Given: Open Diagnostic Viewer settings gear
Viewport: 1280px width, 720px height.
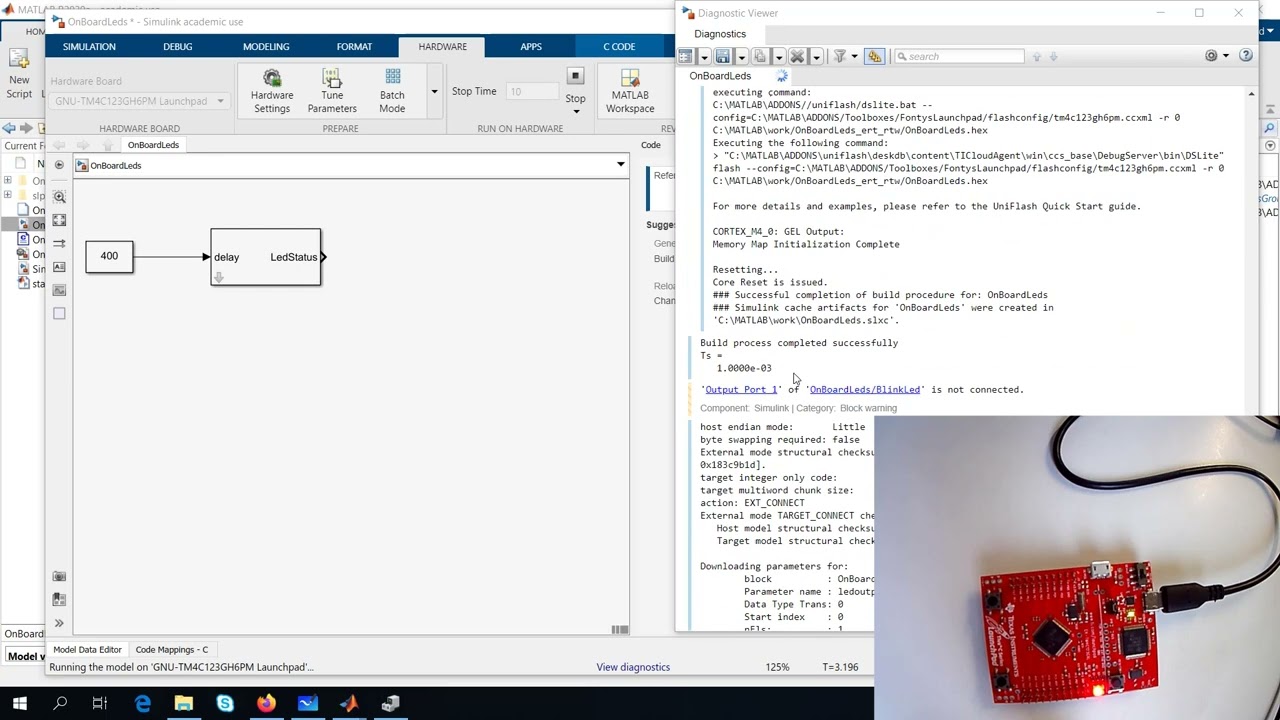Looking at the screenshot, I should click(x=1211, y=56).
